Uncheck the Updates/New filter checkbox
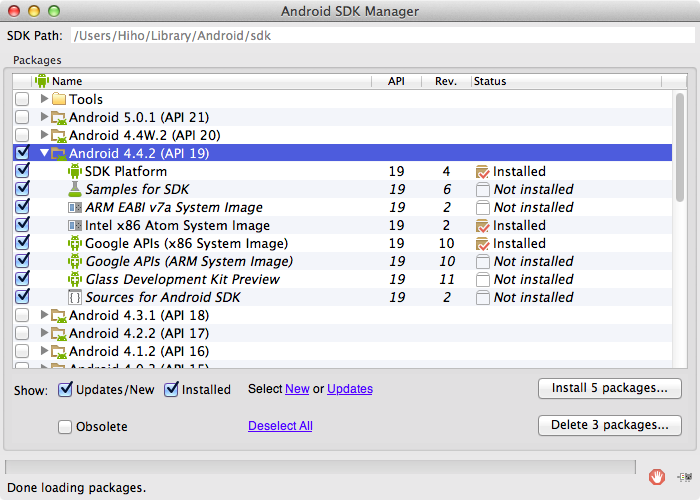Viewport: 700px width, 500px height. (66, 389)
